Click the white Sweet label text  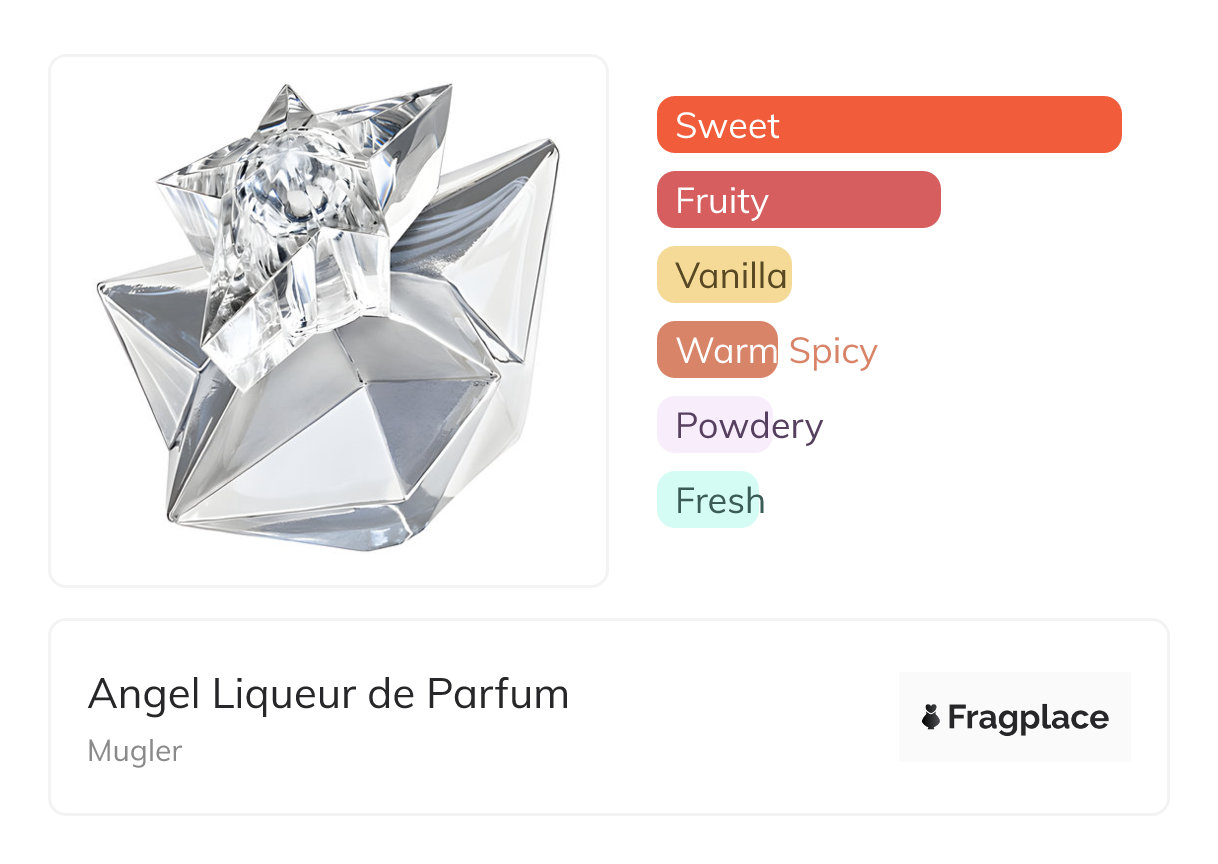coord(727,126)
